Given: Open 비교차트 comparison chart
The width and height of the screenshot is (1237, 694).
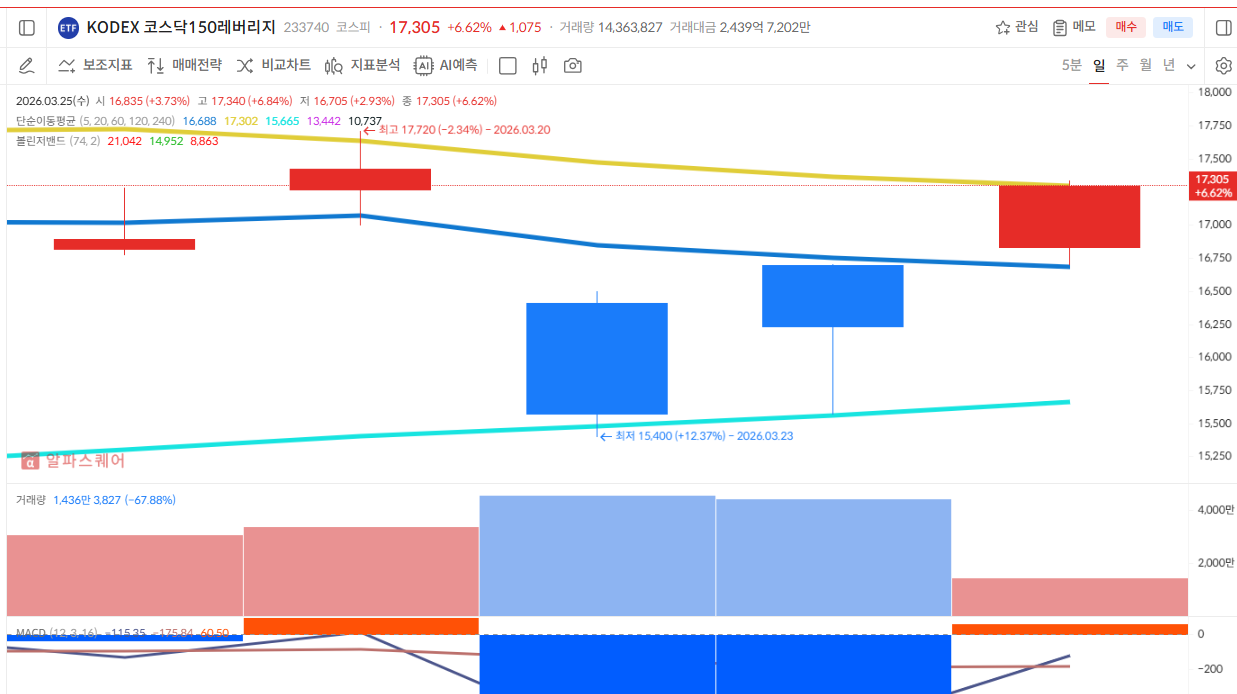Looking at the screenshot, I should click(x=273, y=66).
